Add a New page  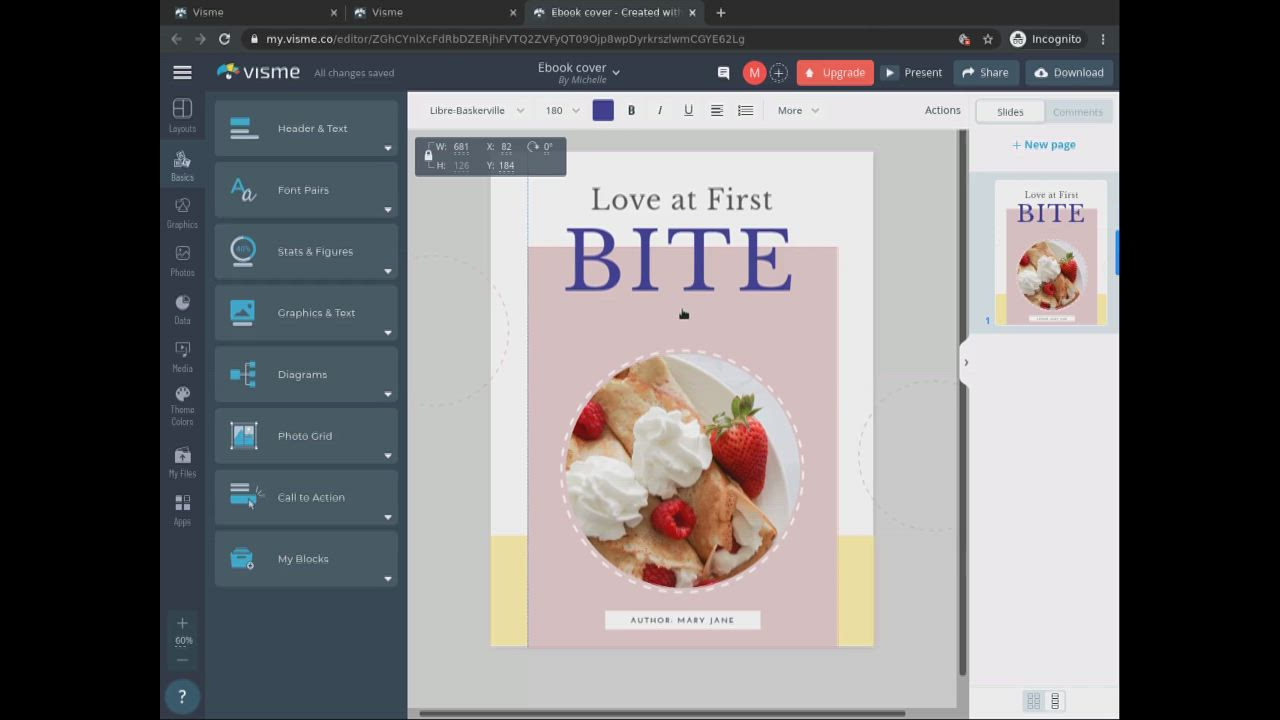click(1043, 145)
